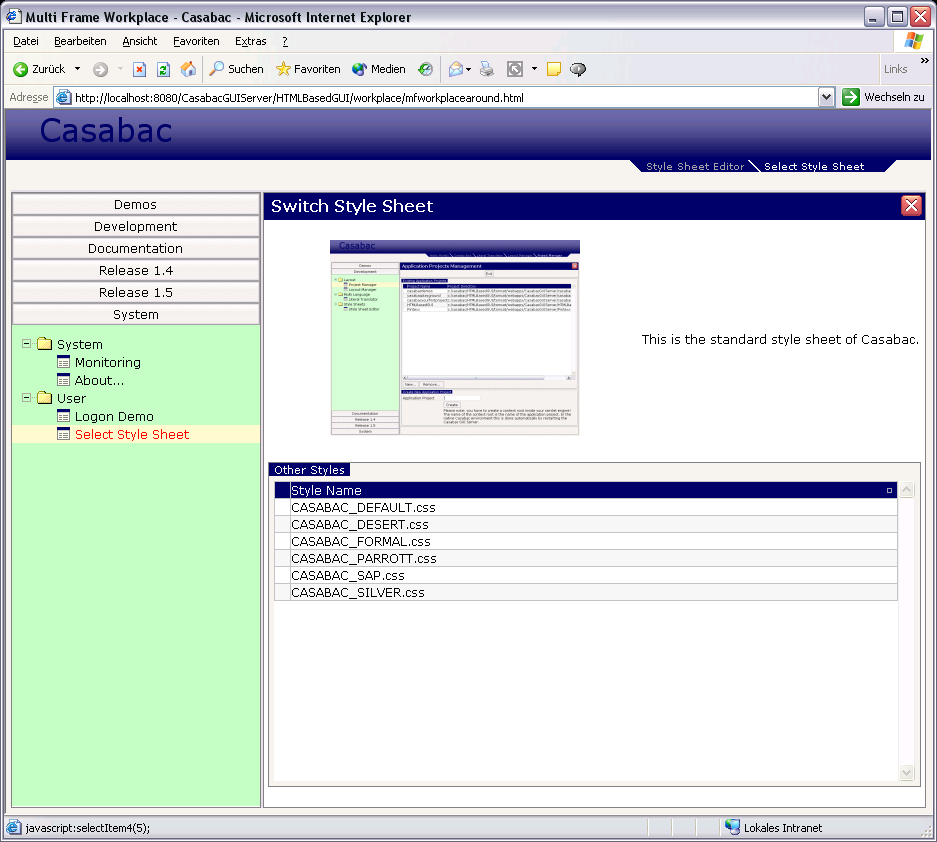This screenshot has width=937, height=842.
Task: Open the Mail icon in toolbar
Action: point(455,69)
